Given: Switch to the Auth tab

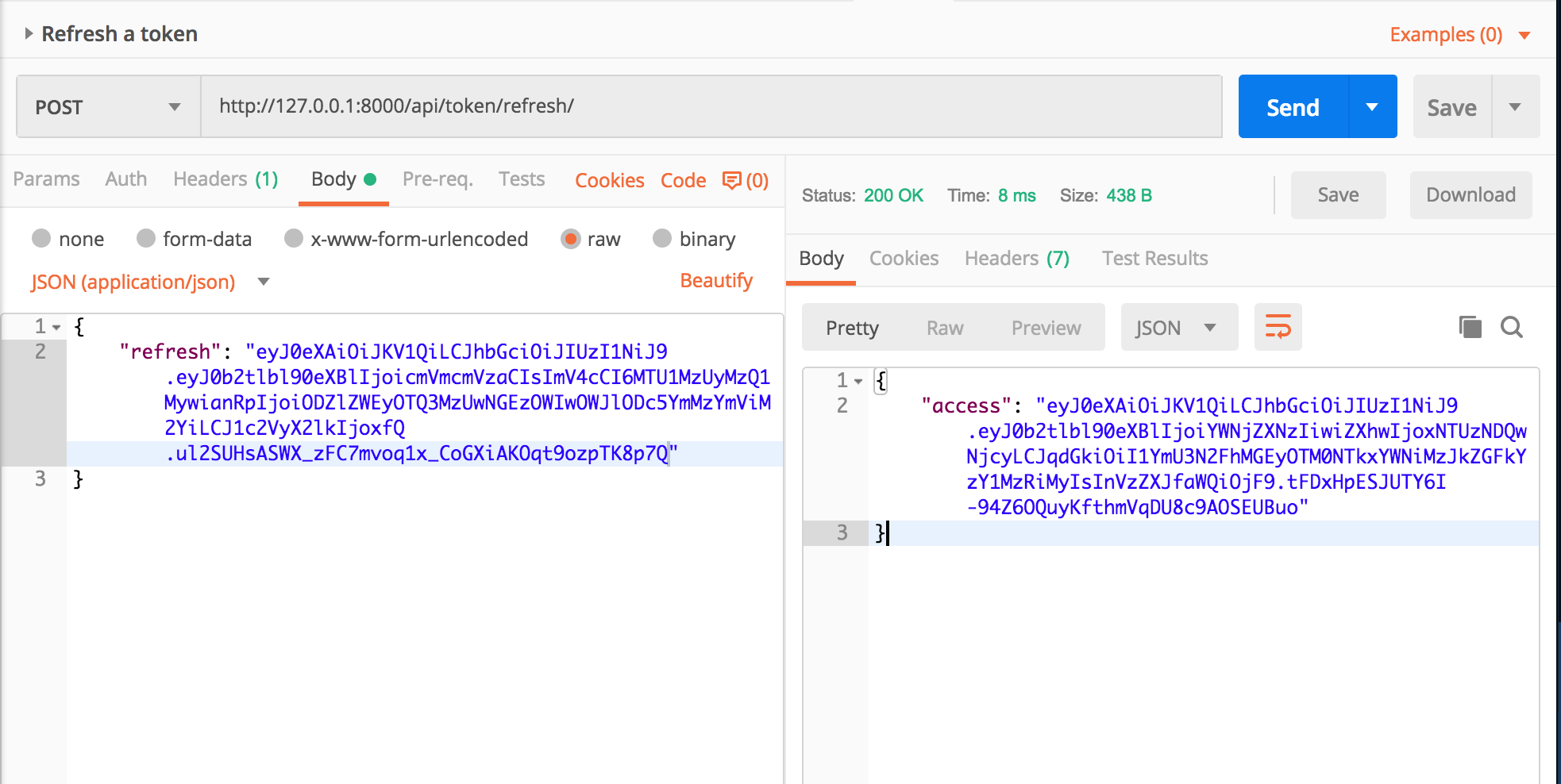Looking at the screenshot, I should coord(125,179).
